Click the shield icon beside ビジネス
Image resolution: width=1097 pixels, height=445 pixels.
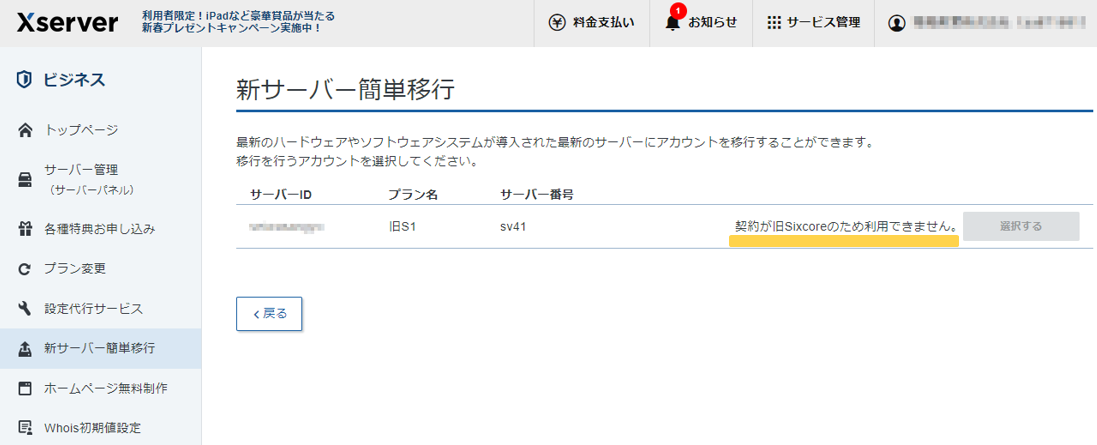tap(25, 80)
